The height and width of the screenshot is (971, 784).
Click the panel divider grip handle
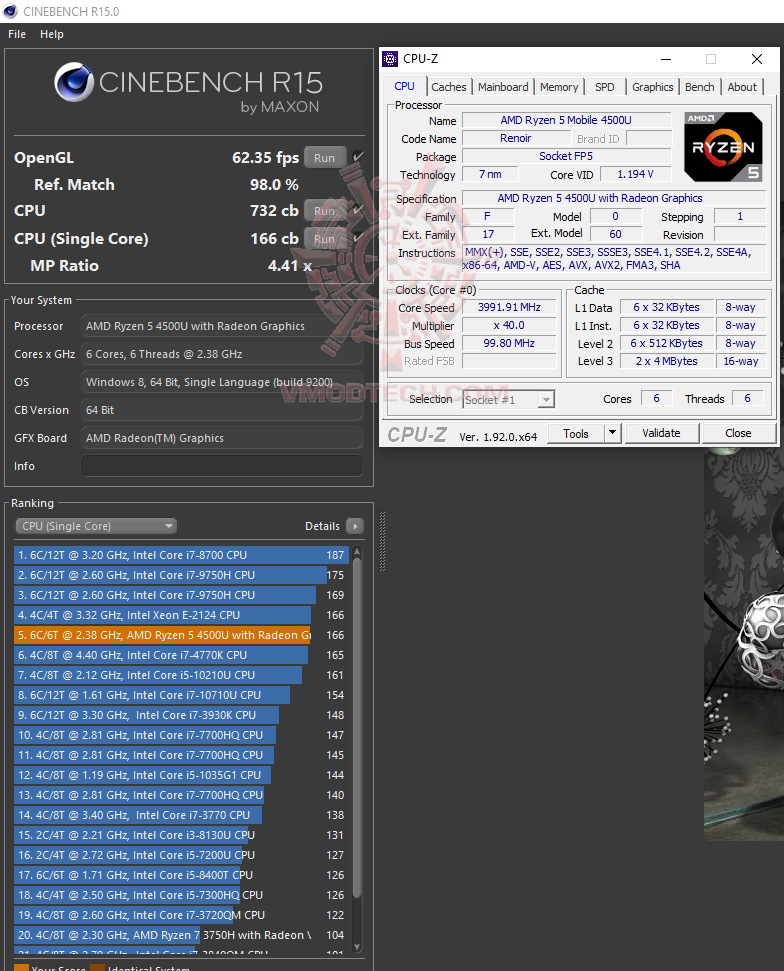pos(382,541)
